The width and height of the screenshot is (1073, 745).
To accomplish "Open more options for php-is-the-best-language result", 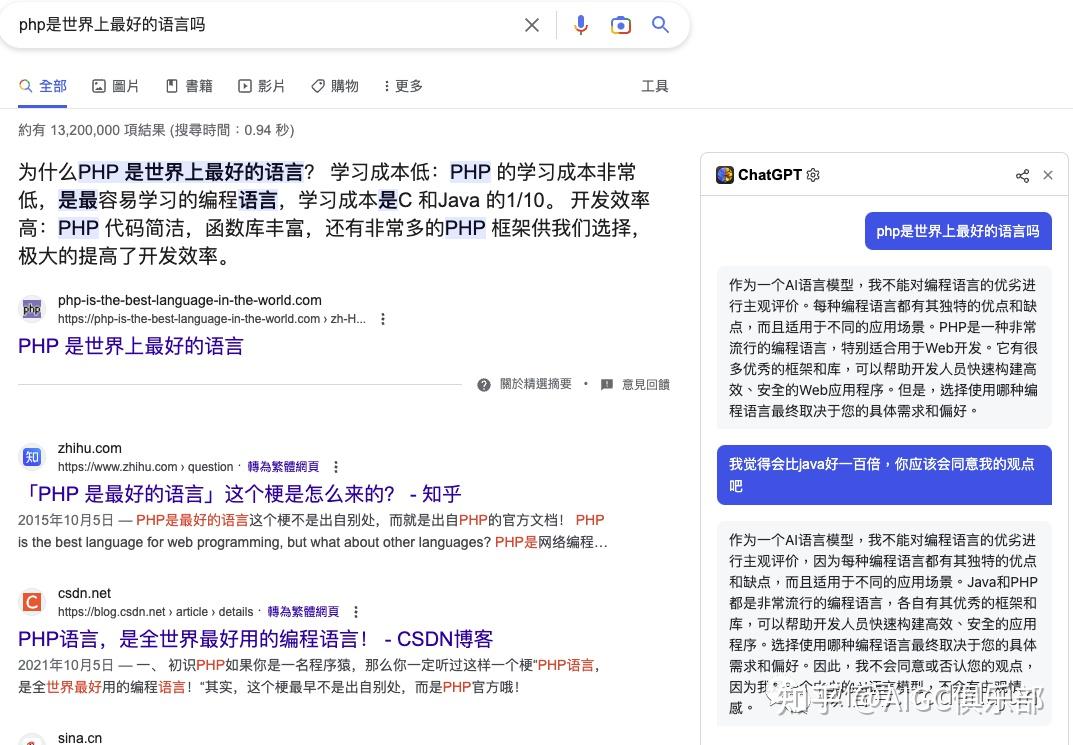I will click(x=383, y=319).
